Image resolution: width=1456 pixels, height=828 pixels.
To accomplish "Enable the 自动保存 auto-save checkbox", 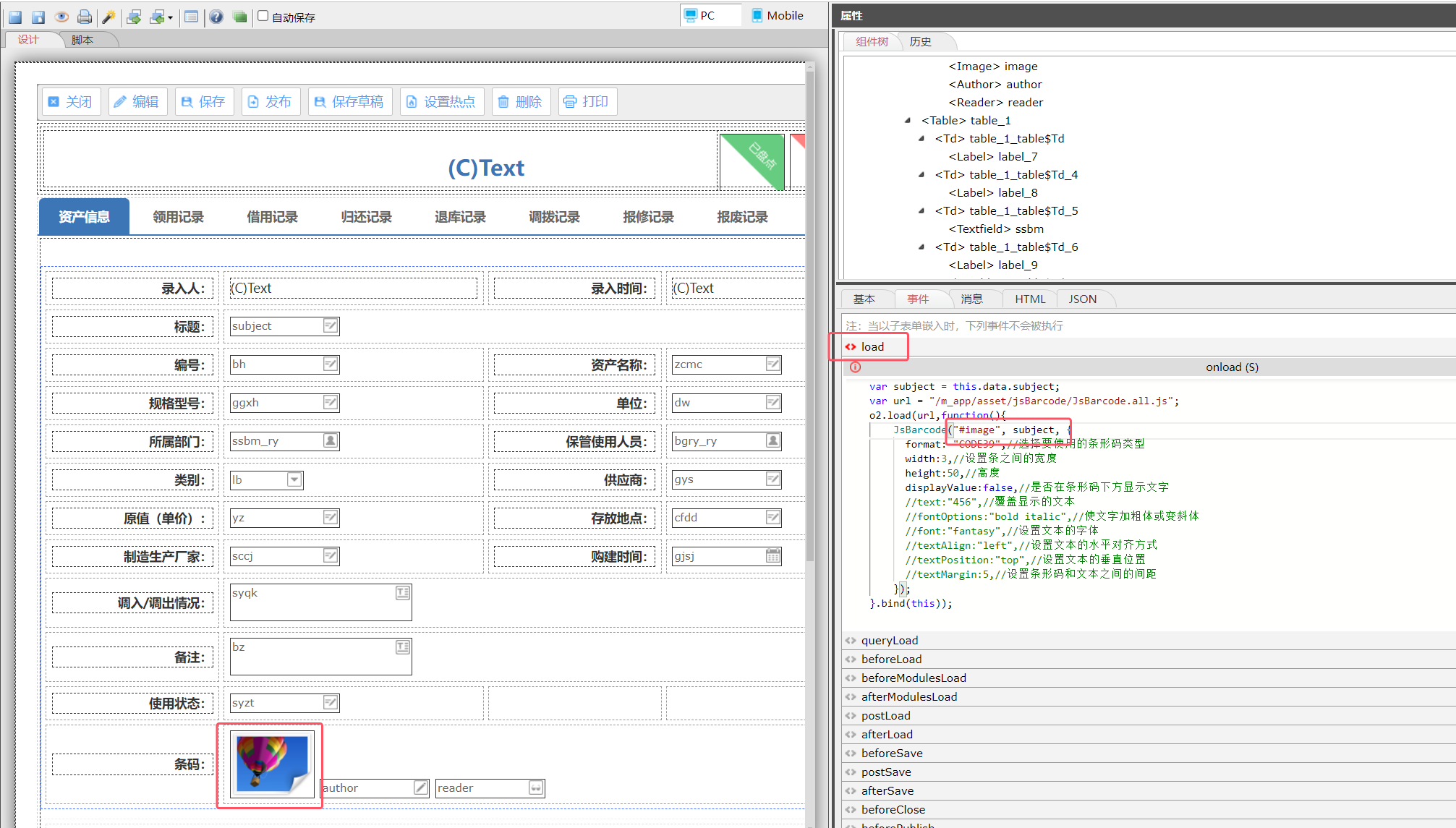I will 263,16.
